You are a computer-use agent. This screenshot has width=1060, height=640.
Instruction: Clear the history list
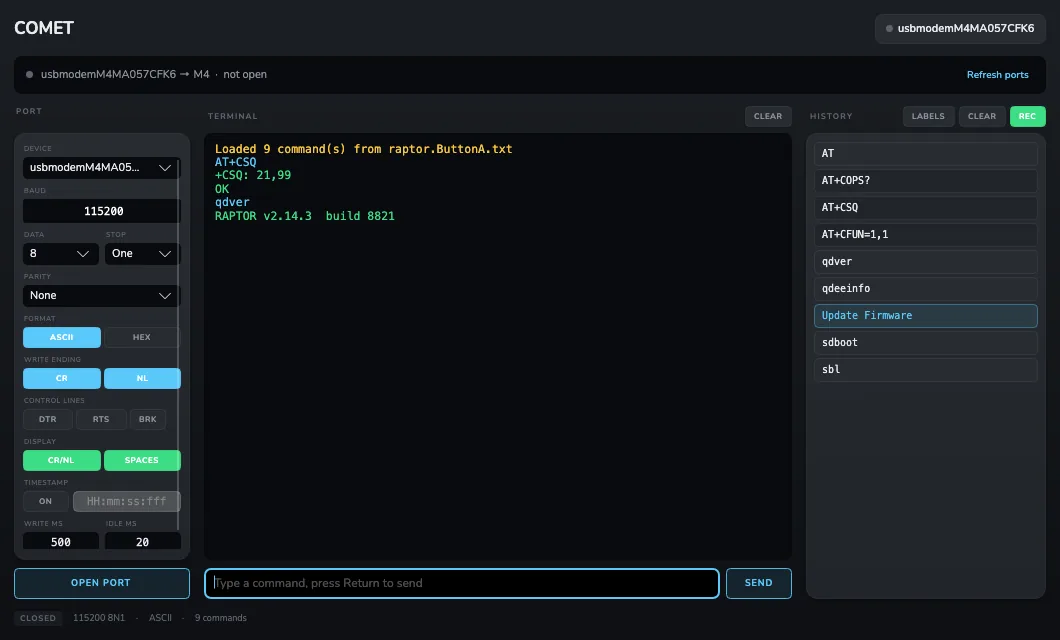click(x=982, y=116)
